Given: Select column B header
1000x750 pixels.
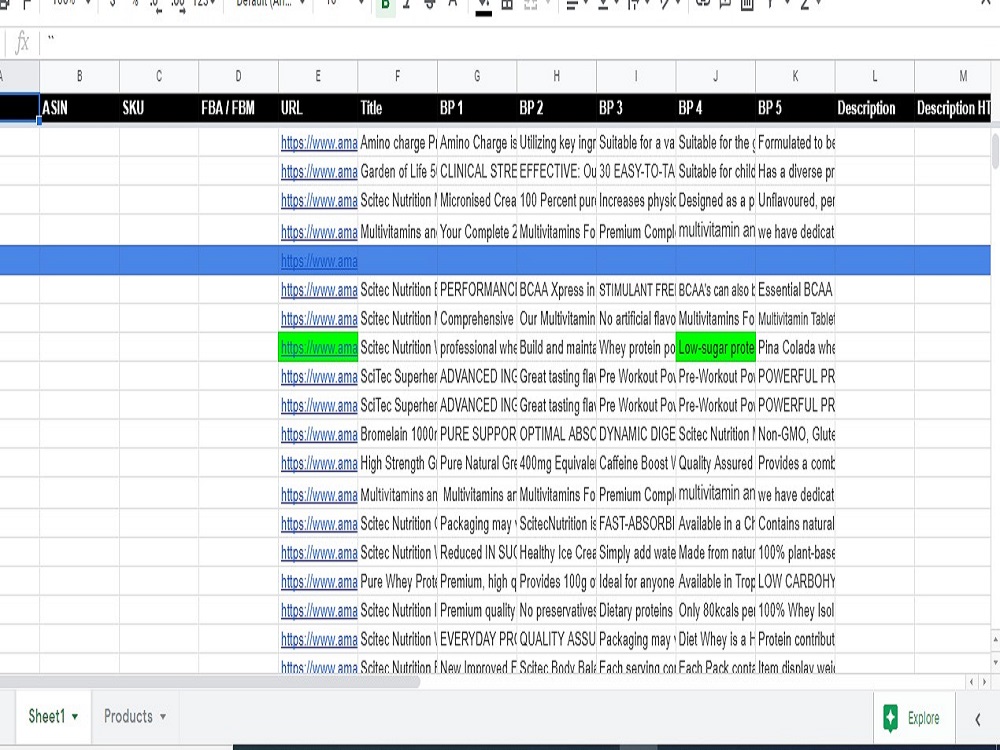Looking at the screenshot, I should pos(79,77).
